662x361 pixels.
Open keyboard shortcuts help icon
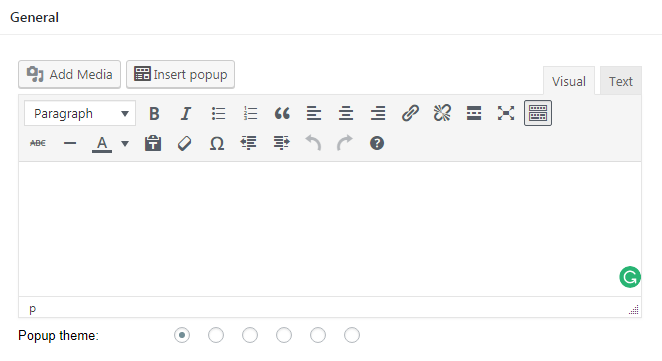[377, 144]
